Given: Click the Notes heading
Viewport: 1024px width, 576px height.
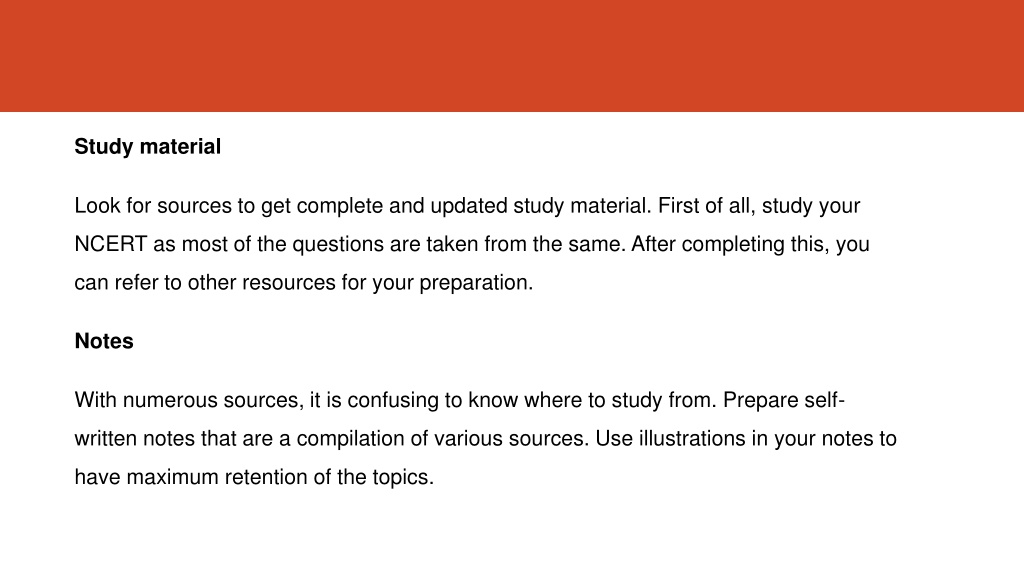Looking at the screenshot, I should click(x=104, y=341).
